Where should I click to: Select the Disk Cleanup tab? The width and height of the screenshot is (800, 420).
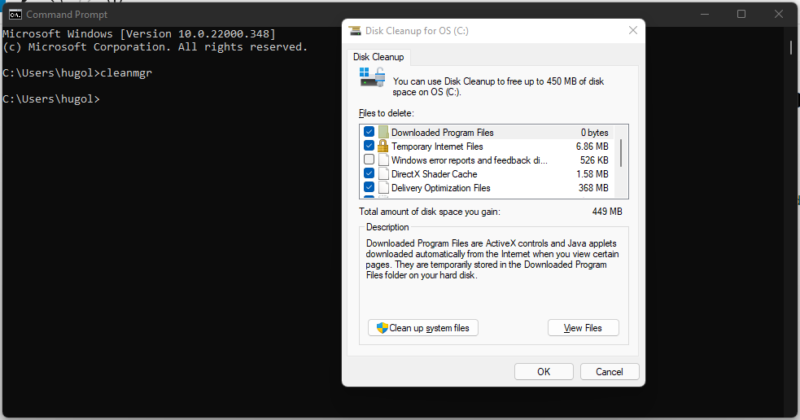point(379,57)
